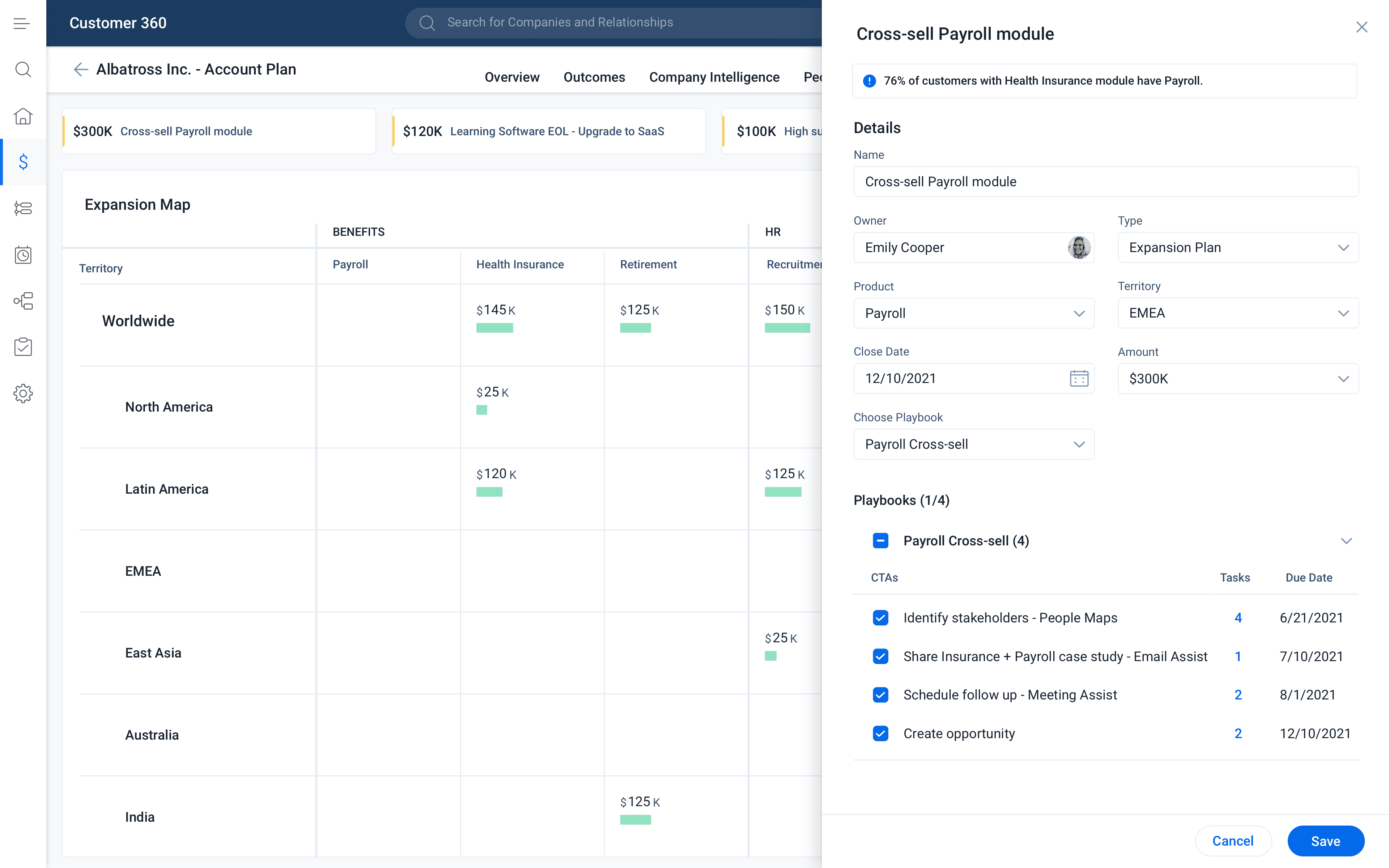This screenshot has height=868, width=1389.
Task: Toggle the Payroll Cross-sell playbook checkbox
Action: tap(880, 541)
